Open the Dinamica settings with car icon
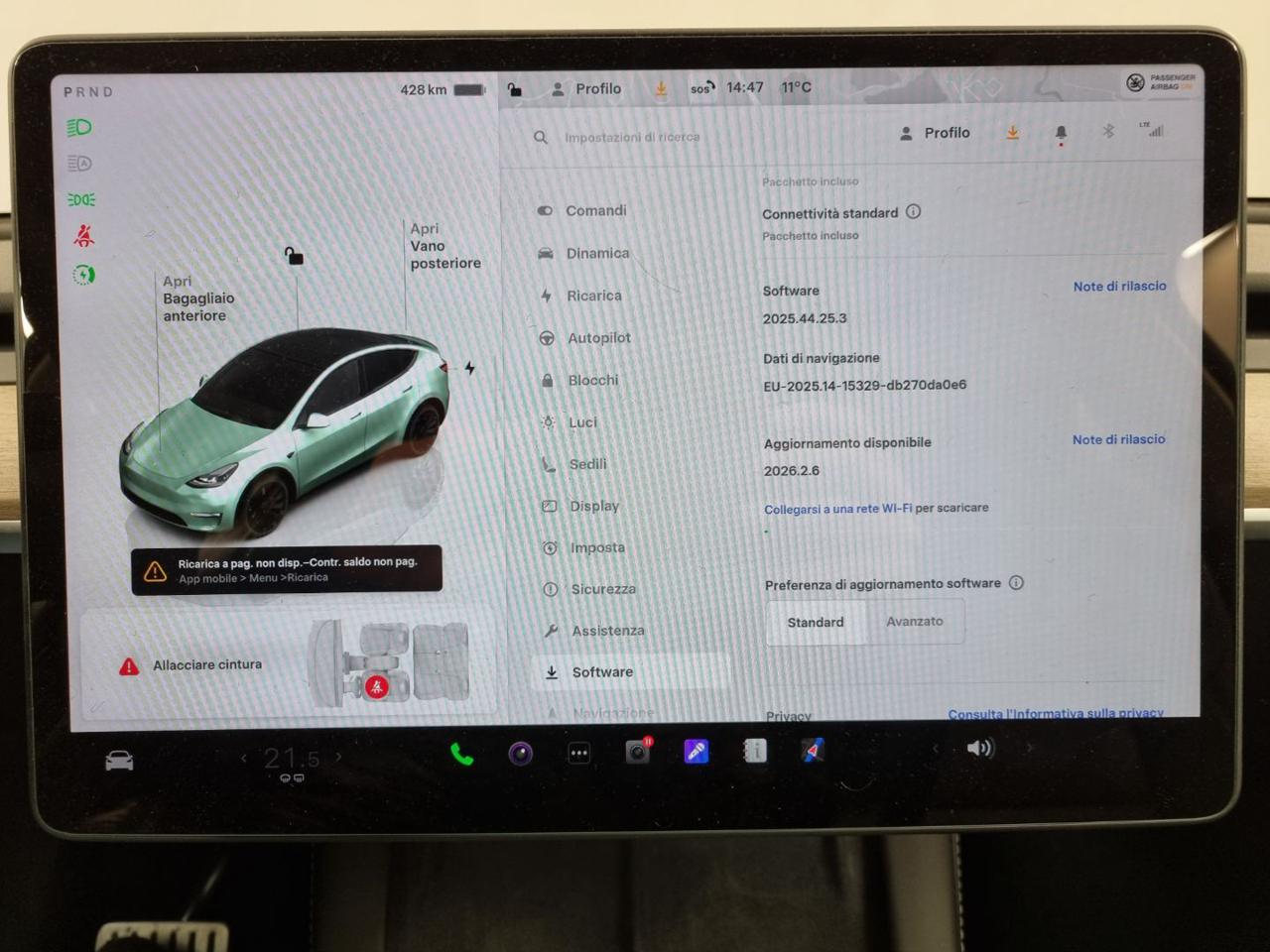The image size is (1270, 952). 585,253
